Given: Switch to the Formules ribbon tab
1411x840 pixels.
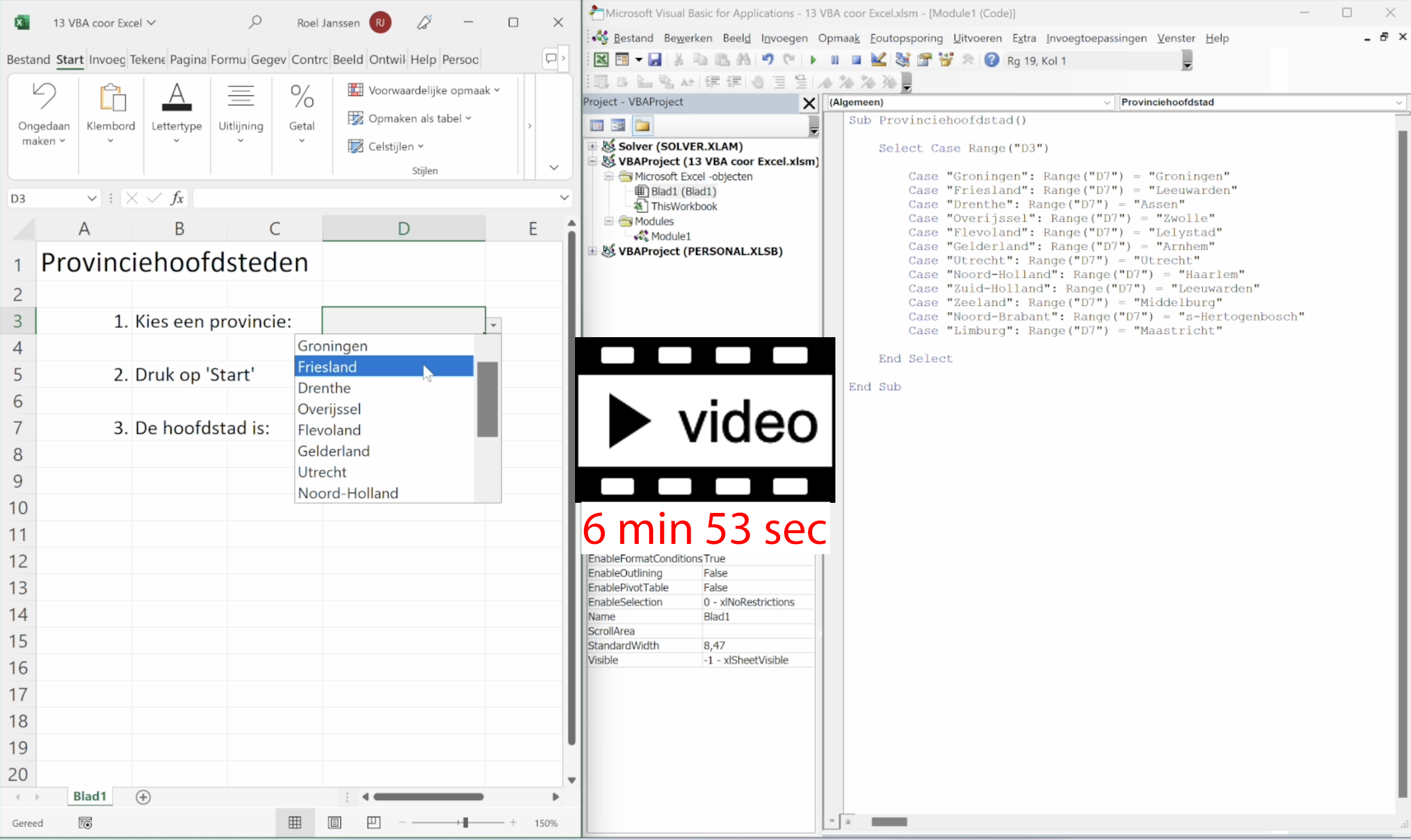Looking at the screenshot, I should (x=228, y=60).
